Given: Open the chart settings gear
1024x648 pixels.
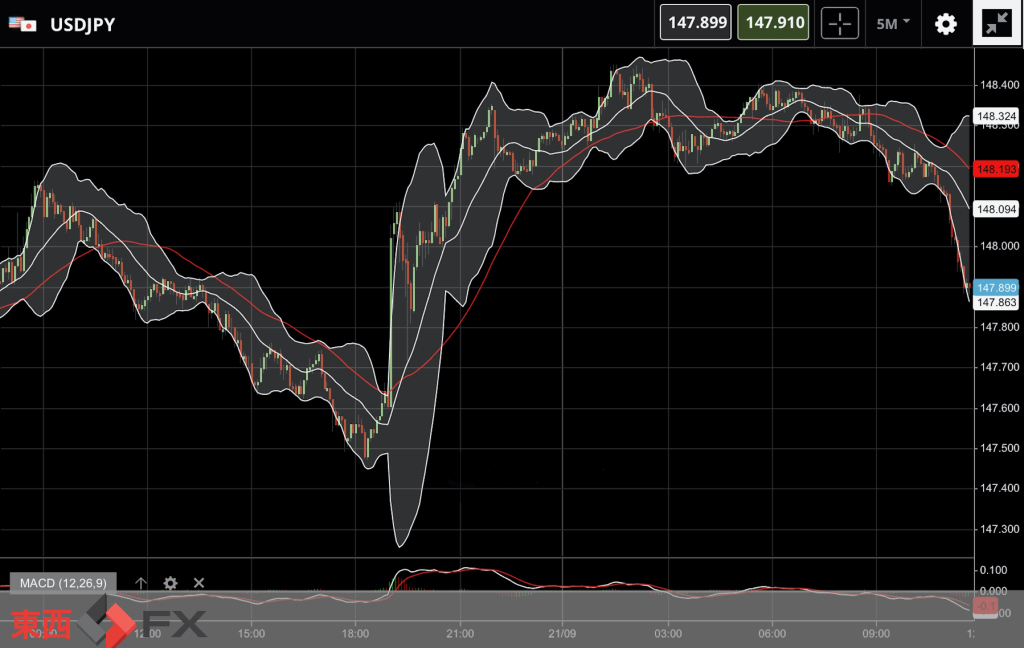Looking at the screenshot, I should pos(945,24).
